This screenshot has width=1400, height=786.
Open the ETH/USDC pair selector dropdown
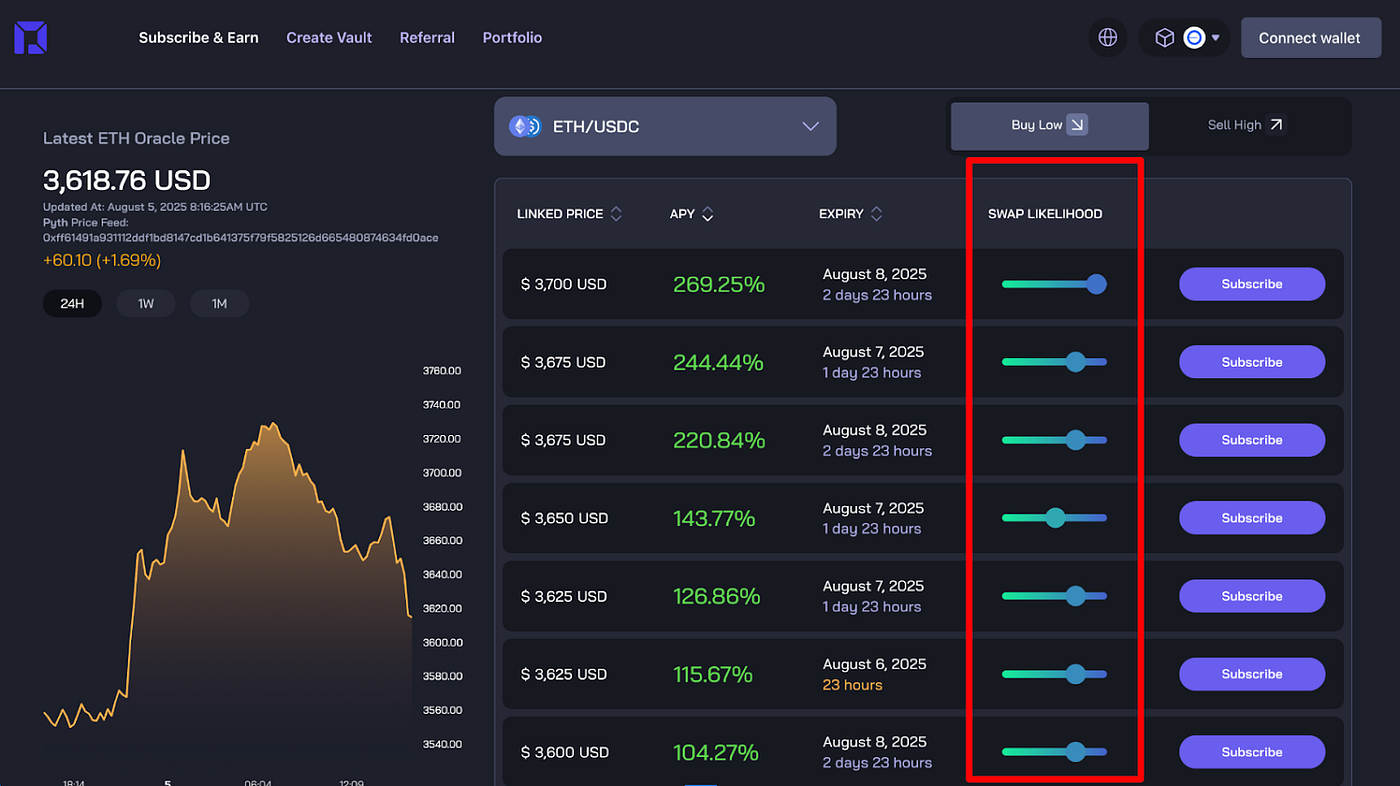[x=810, y=126]
